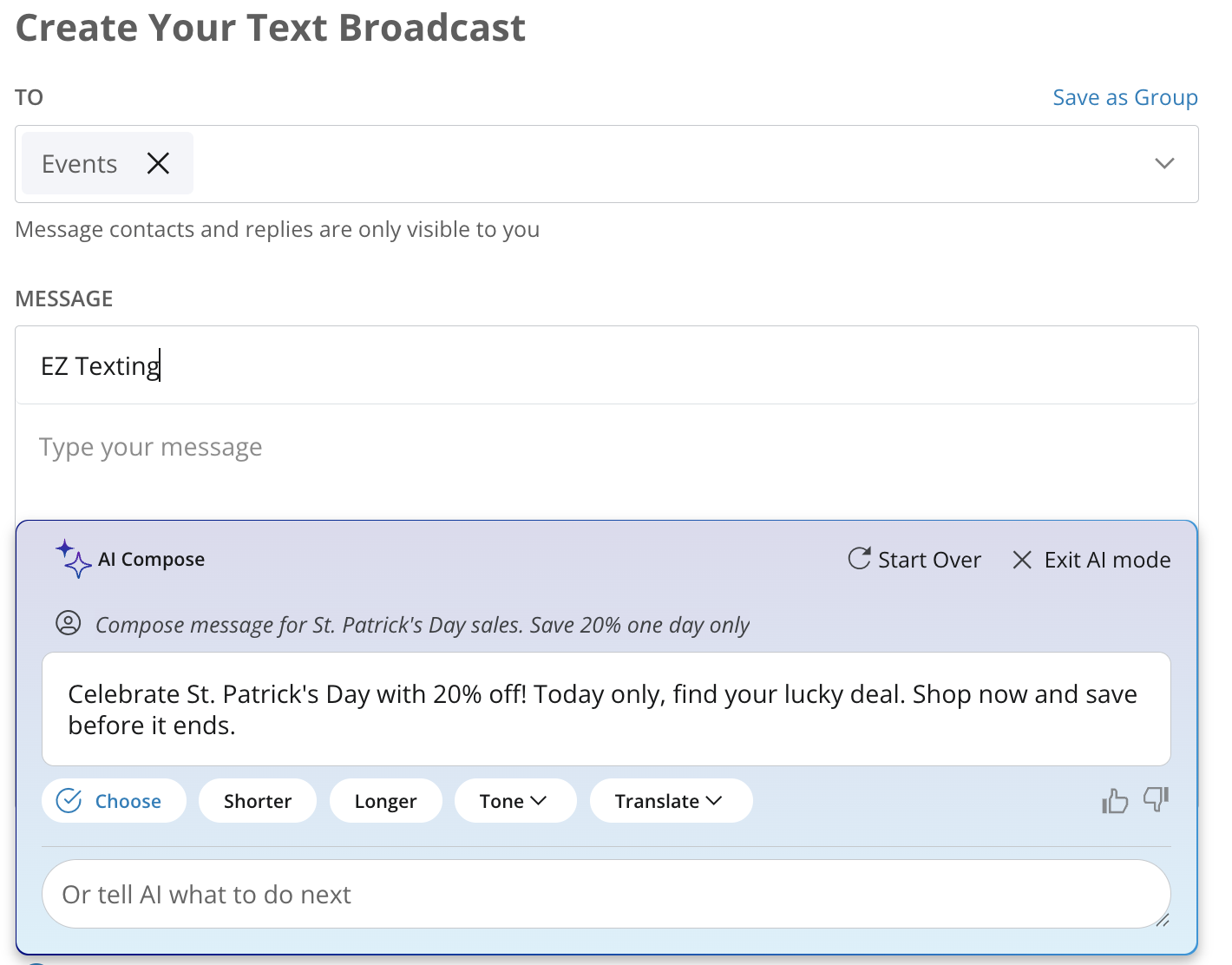
Task: Click the Exit AI mode text label
Action: coord(1107,560)
